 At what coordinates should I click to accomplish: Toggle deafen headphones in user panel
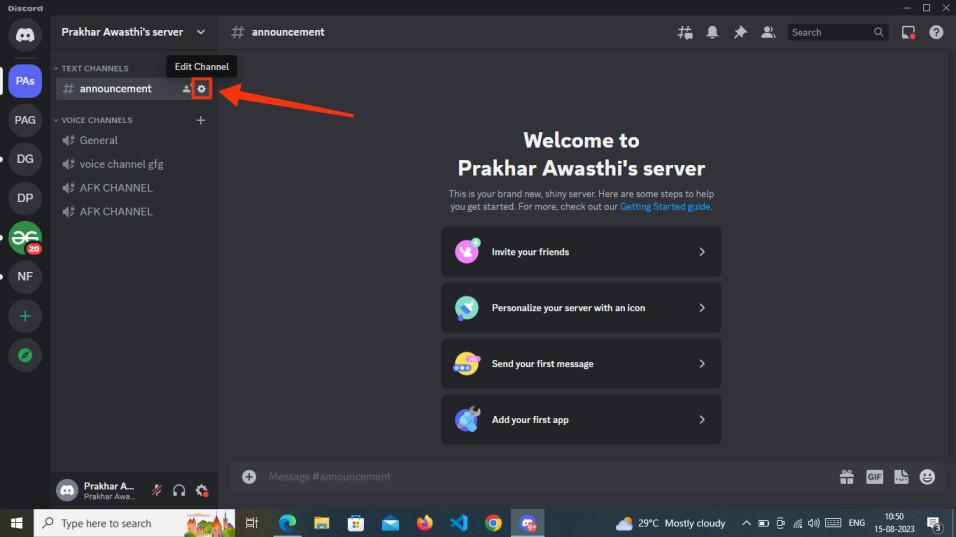(x=179, y=490)
